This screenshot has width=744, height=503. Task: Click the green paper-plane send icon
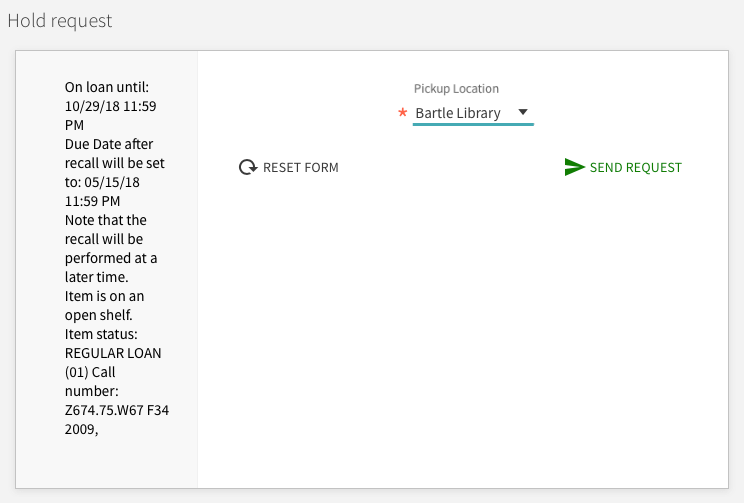click(x=574, y=167)
